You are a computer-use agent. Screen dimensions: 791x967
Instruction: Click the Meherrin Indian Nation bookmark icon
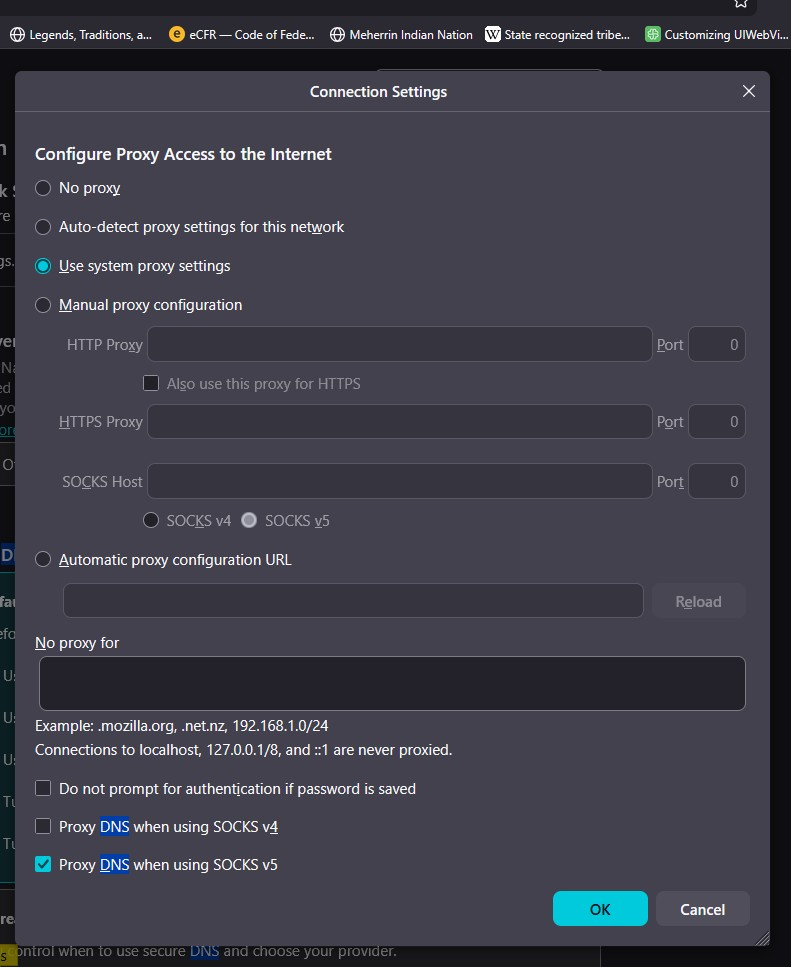point(337,34)
